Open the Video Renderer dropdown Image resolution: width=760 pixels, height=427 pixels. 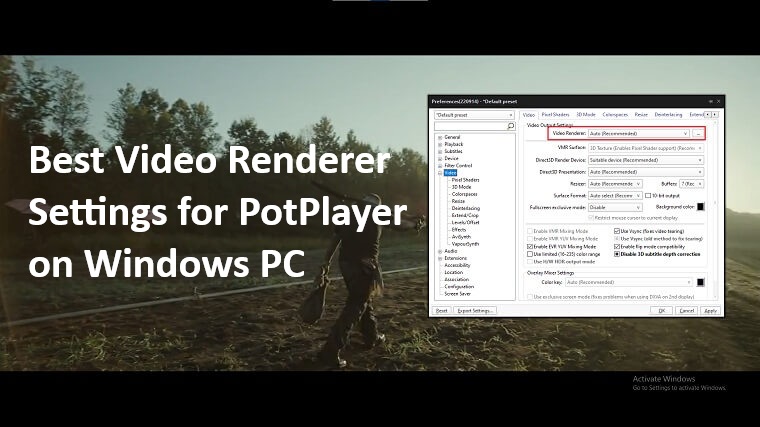pos(638,133)
